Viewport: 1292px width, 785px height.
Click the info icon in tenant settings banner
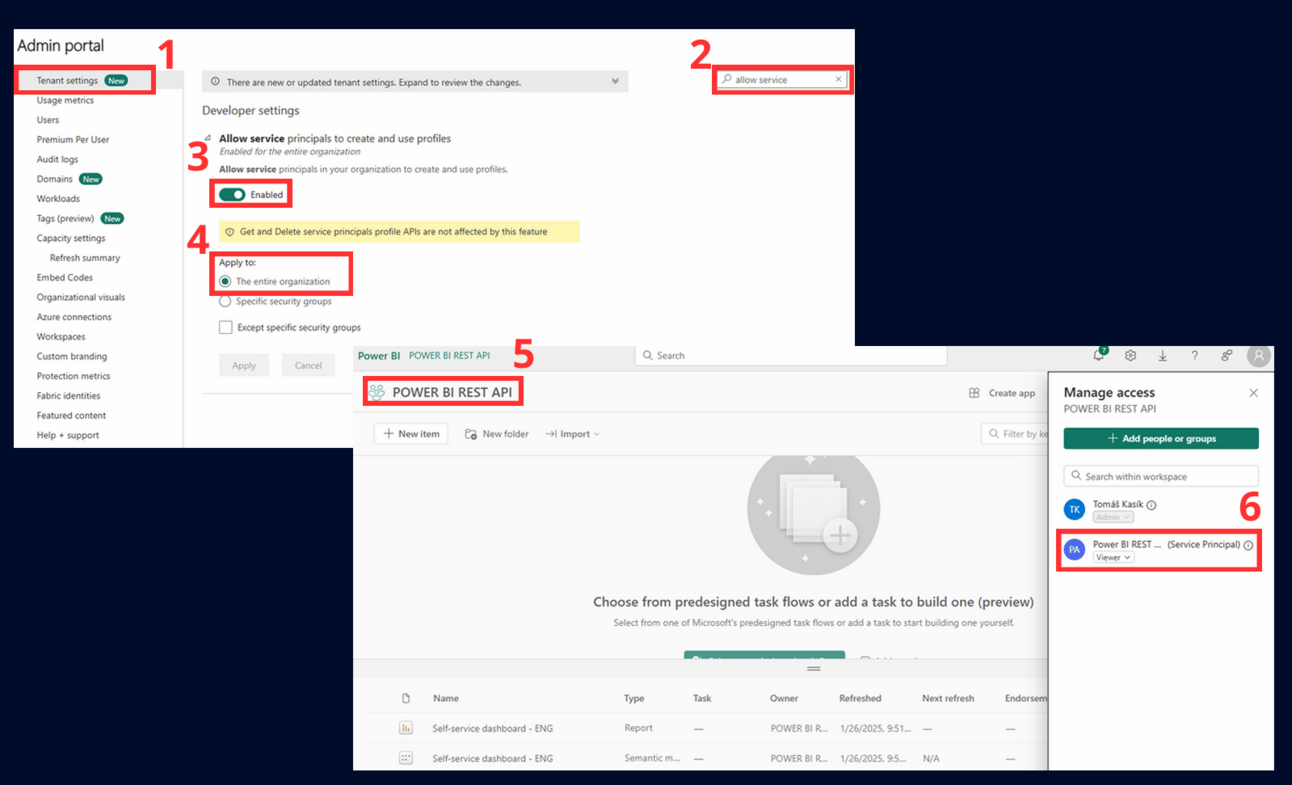[x=215, y=82]
